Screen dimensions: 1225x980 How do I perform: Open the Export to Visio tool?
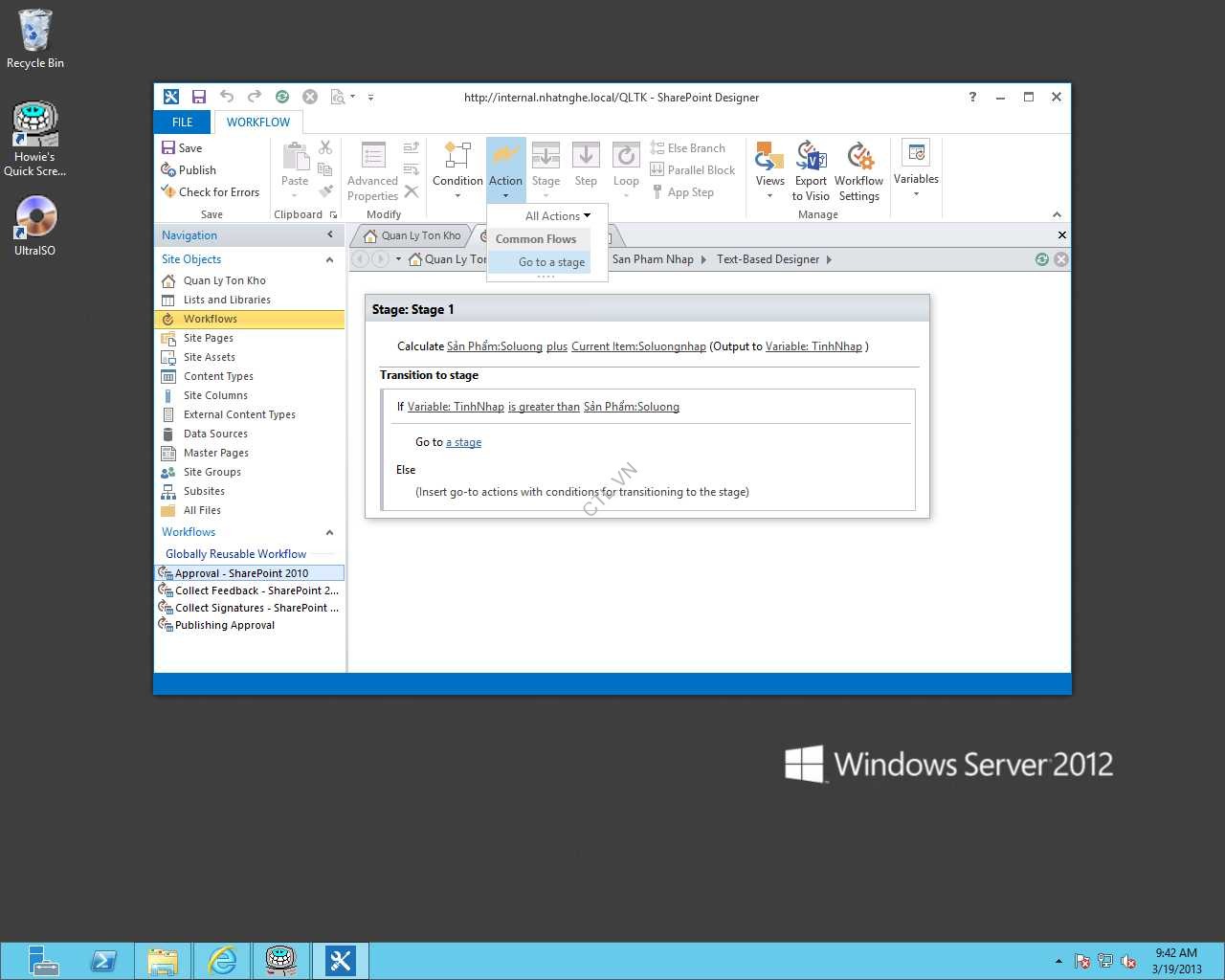tap(811, 170)
